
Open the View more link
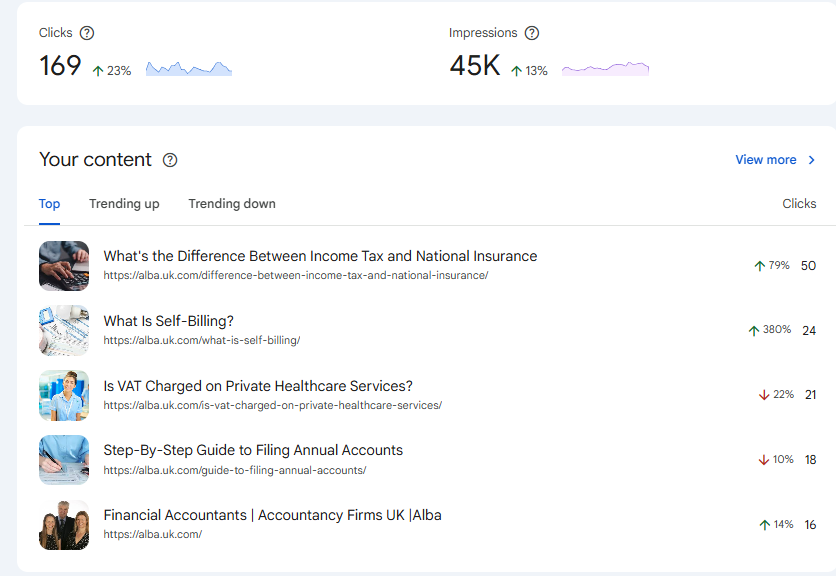pos(765,160)
